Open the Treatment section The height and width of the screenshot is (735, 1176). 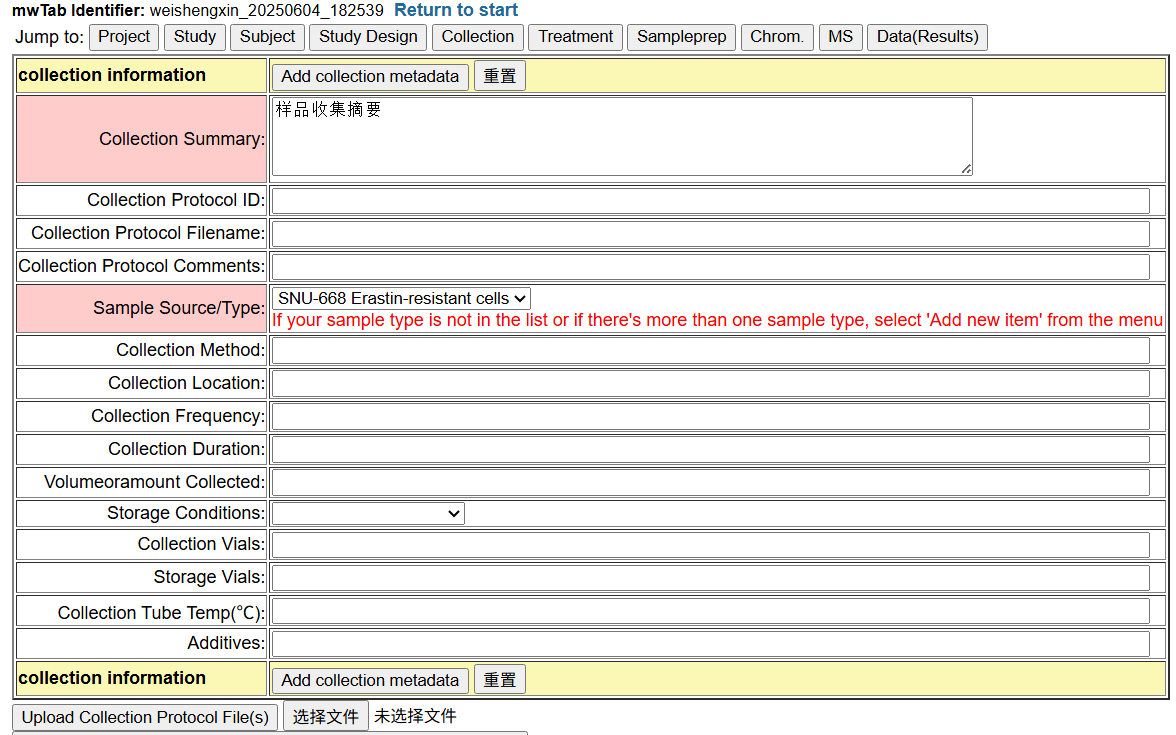[x=575, y=37]
